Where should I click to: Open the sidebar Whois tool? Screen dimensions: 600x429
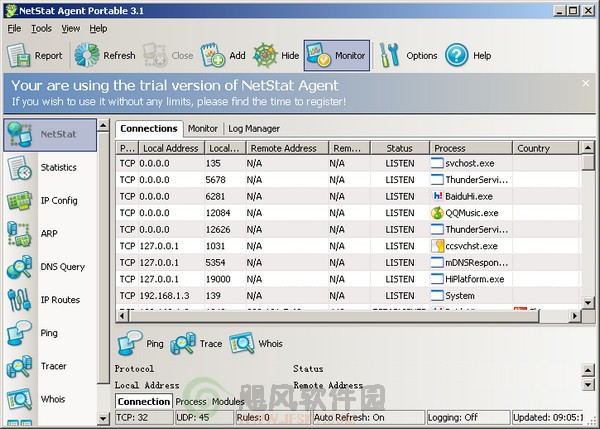click(50, 399)
